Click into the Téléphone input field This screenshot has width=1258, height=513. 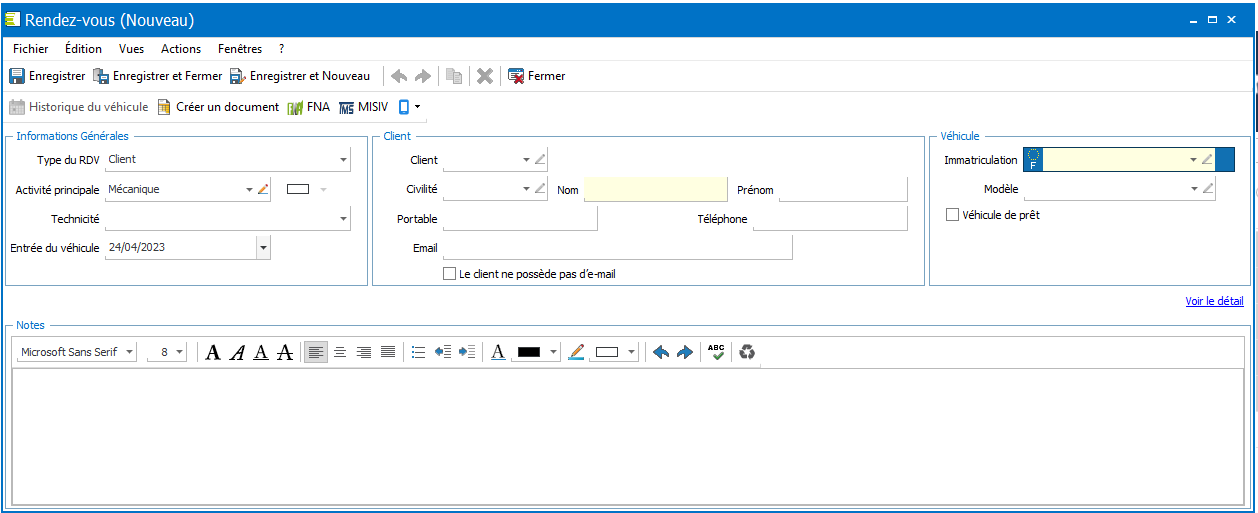[x=830, y=218]
